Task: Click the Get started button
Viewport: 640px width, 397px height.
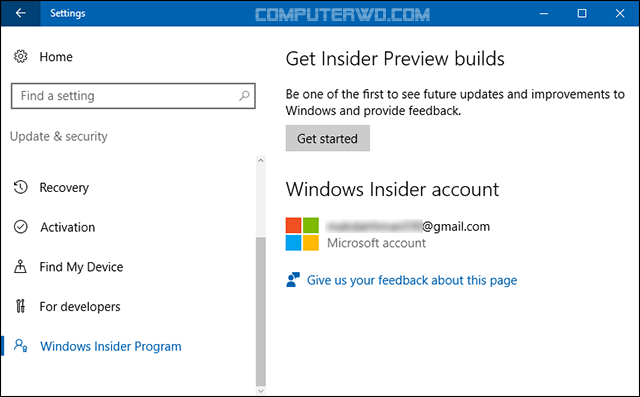Action: coord(328,138)
